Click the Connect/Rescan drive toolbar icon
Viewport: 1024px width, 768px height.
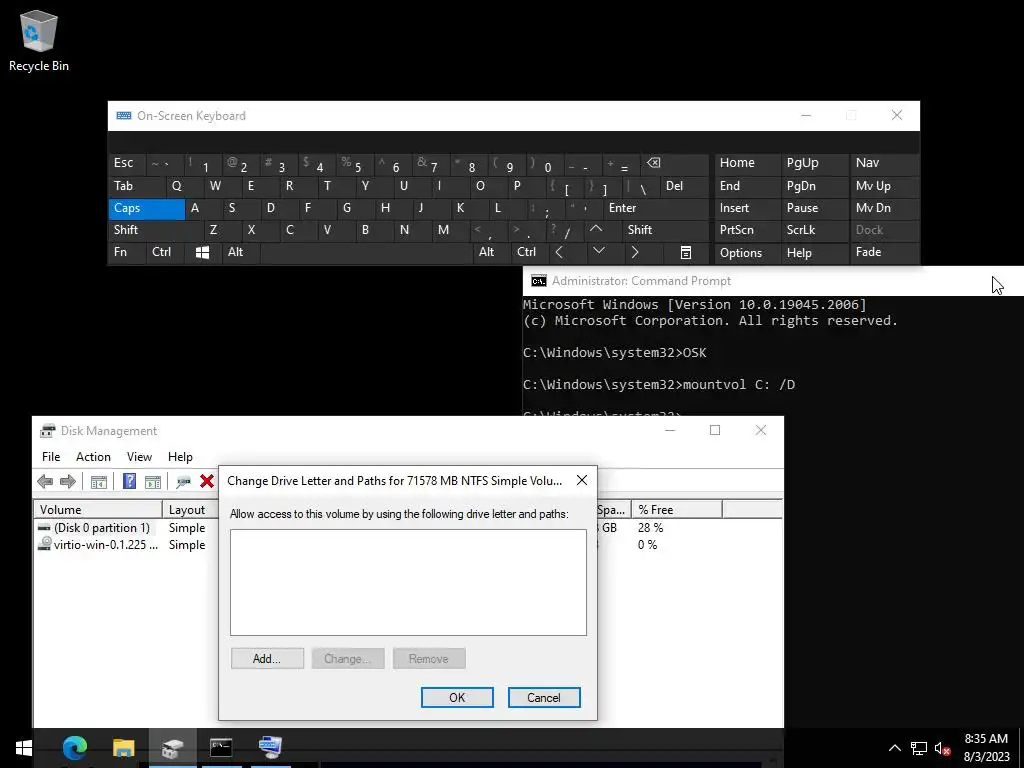tap(184, 482)
